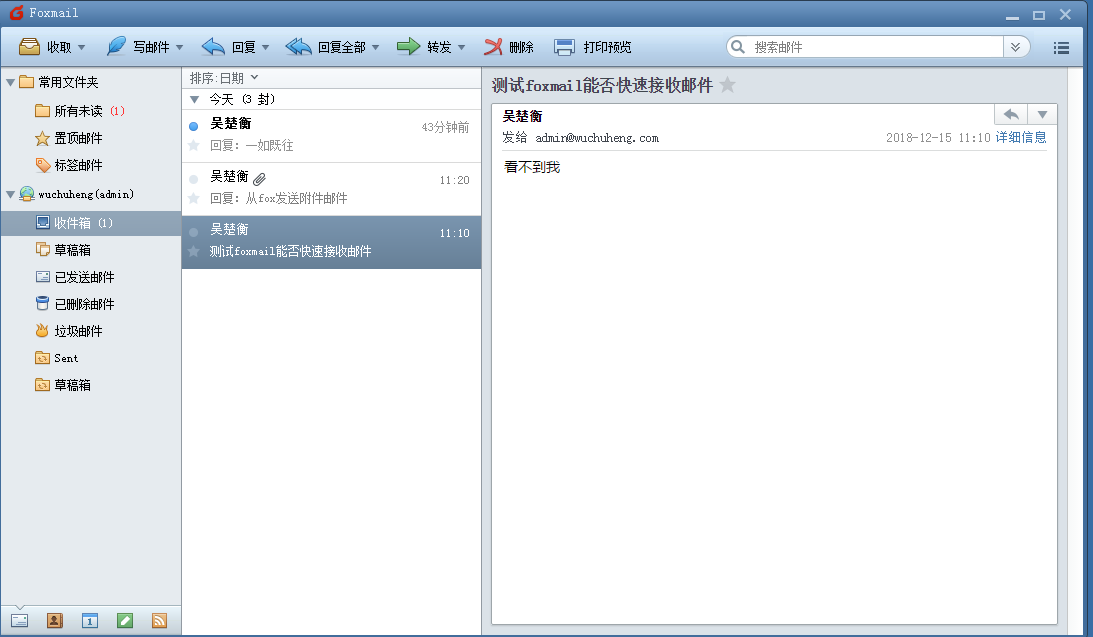Image resolution: width=1093 pixels, height=637 pixels.
Task: Switch to RSS feeds bottom icon
Action: 160,620
